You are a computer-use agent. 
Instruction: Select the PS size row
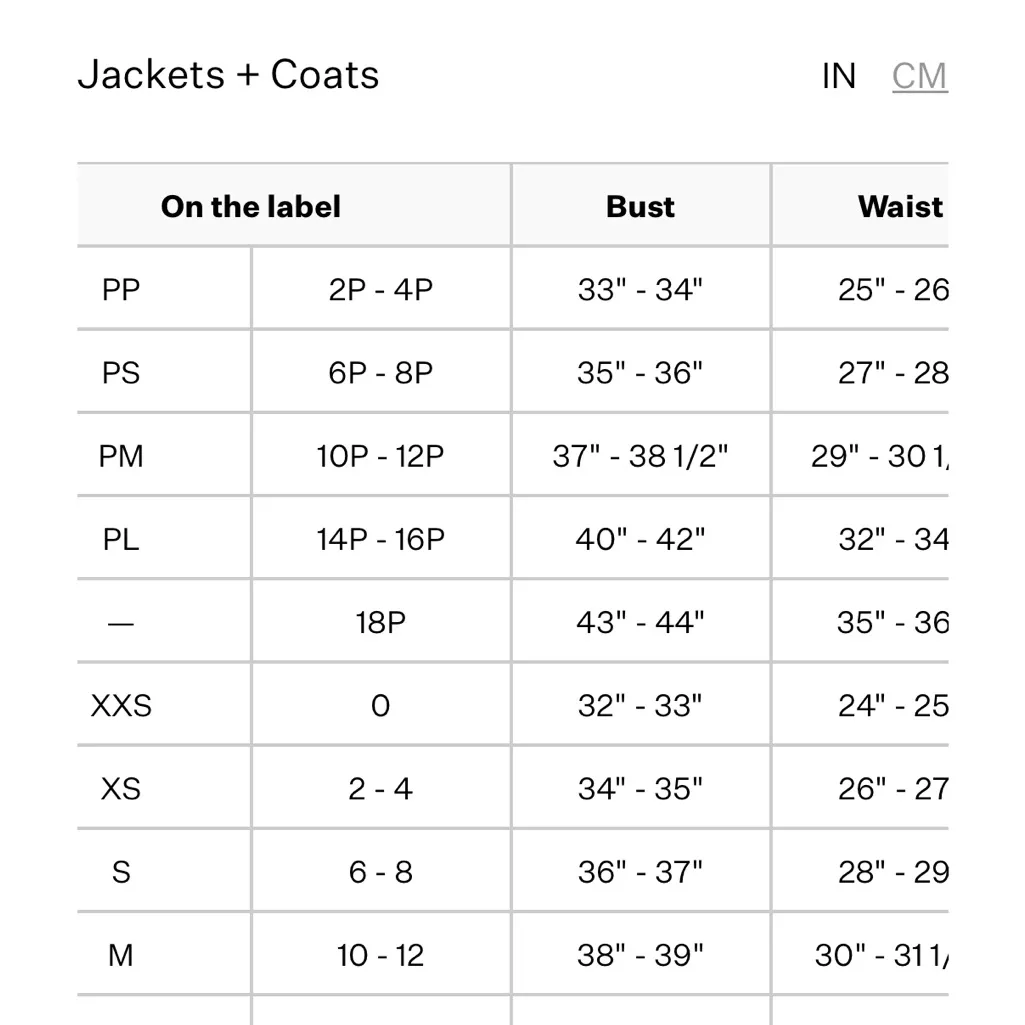pos(121,371)
